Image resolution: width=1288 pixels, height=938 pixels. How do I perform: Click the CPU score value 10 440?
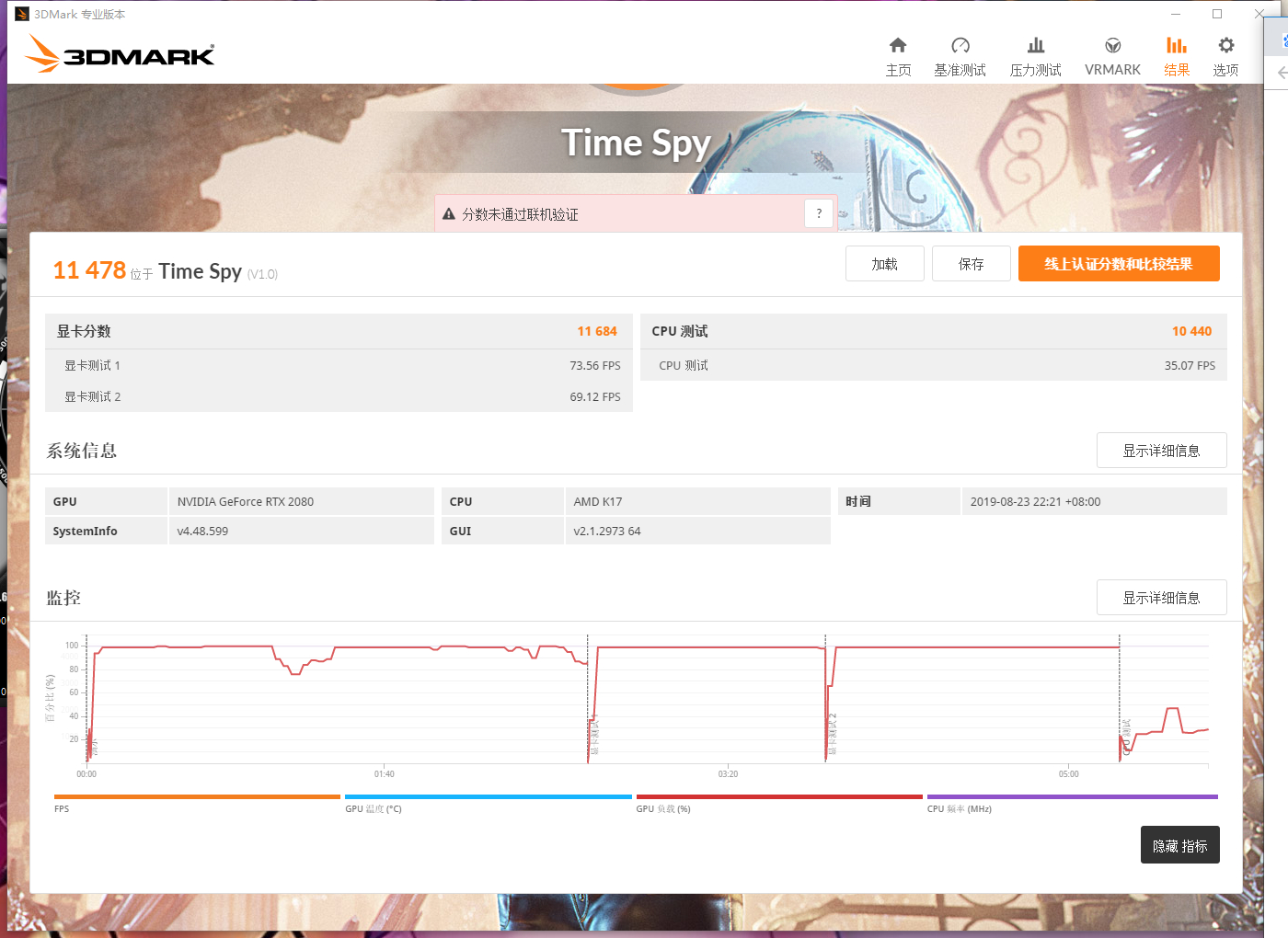(x=1191, y=331)
